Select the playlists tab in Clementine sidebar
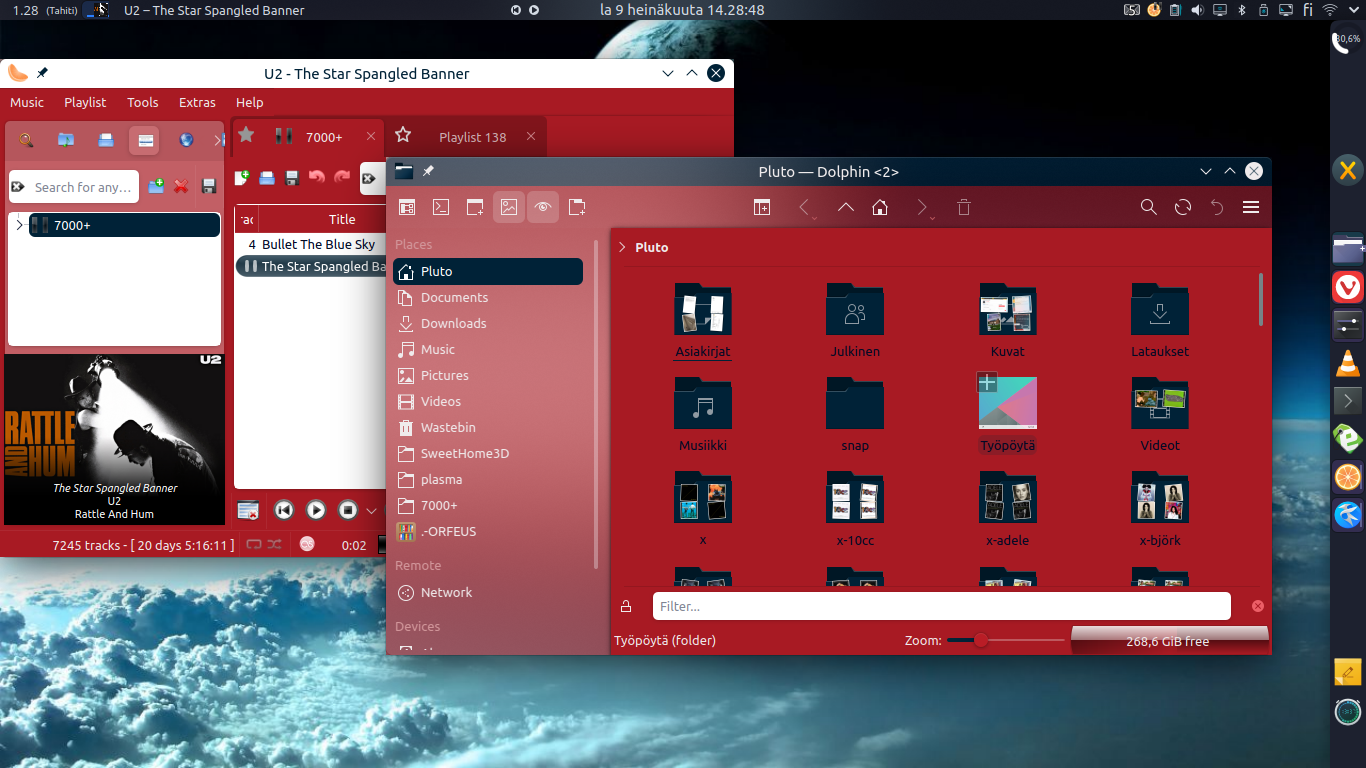Image resolution: width=1366 pixels, height=768 pixels. coord(144,140)
